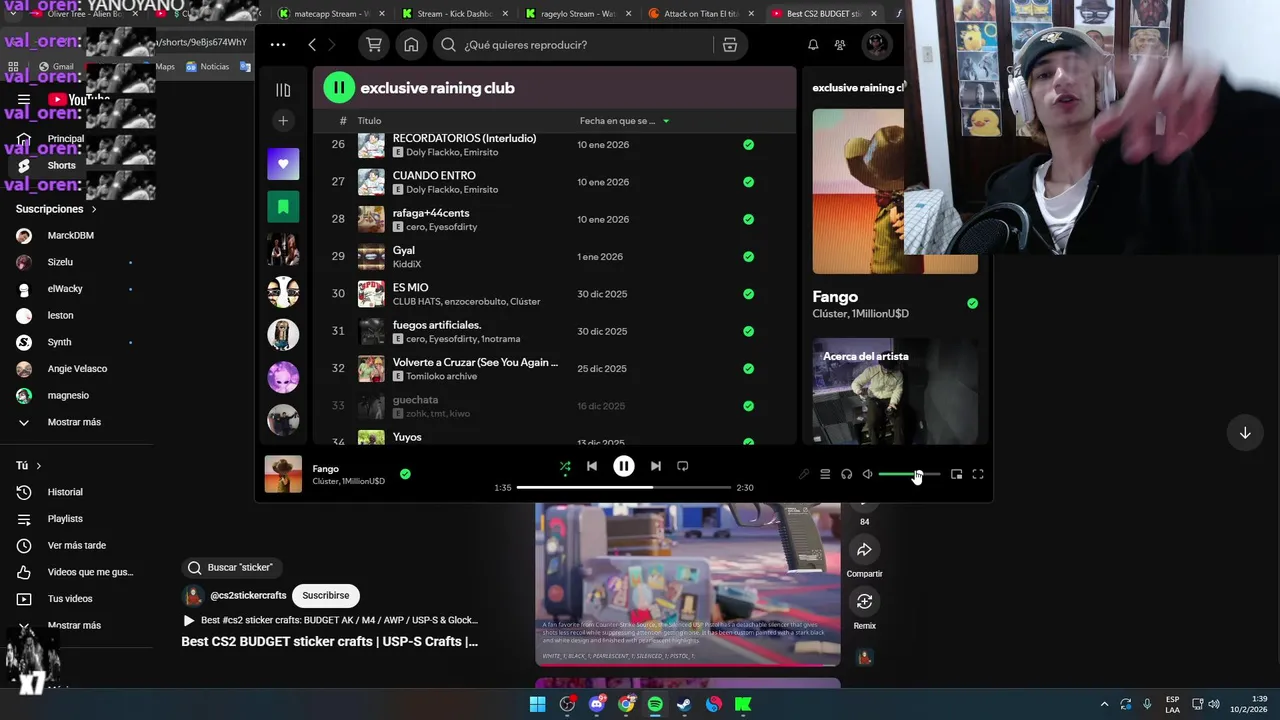Expand Your Library sidebar in Spotify

click(283, 90)
